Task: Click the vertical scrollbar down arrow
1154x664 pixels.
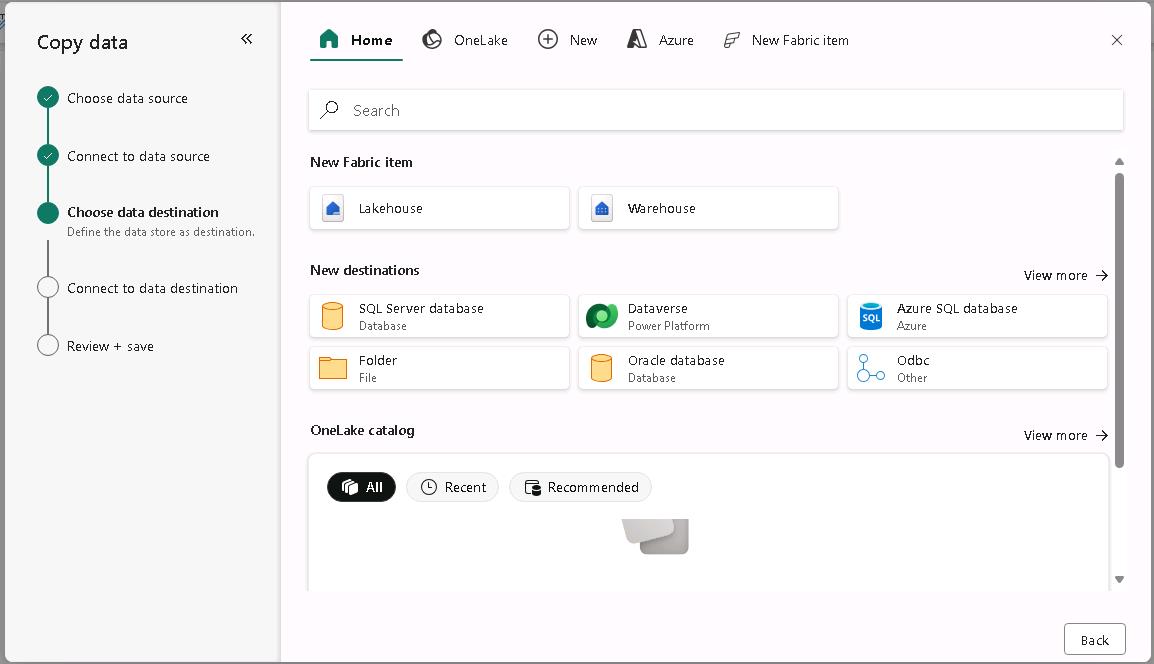Action: (x=1119, y=579)
